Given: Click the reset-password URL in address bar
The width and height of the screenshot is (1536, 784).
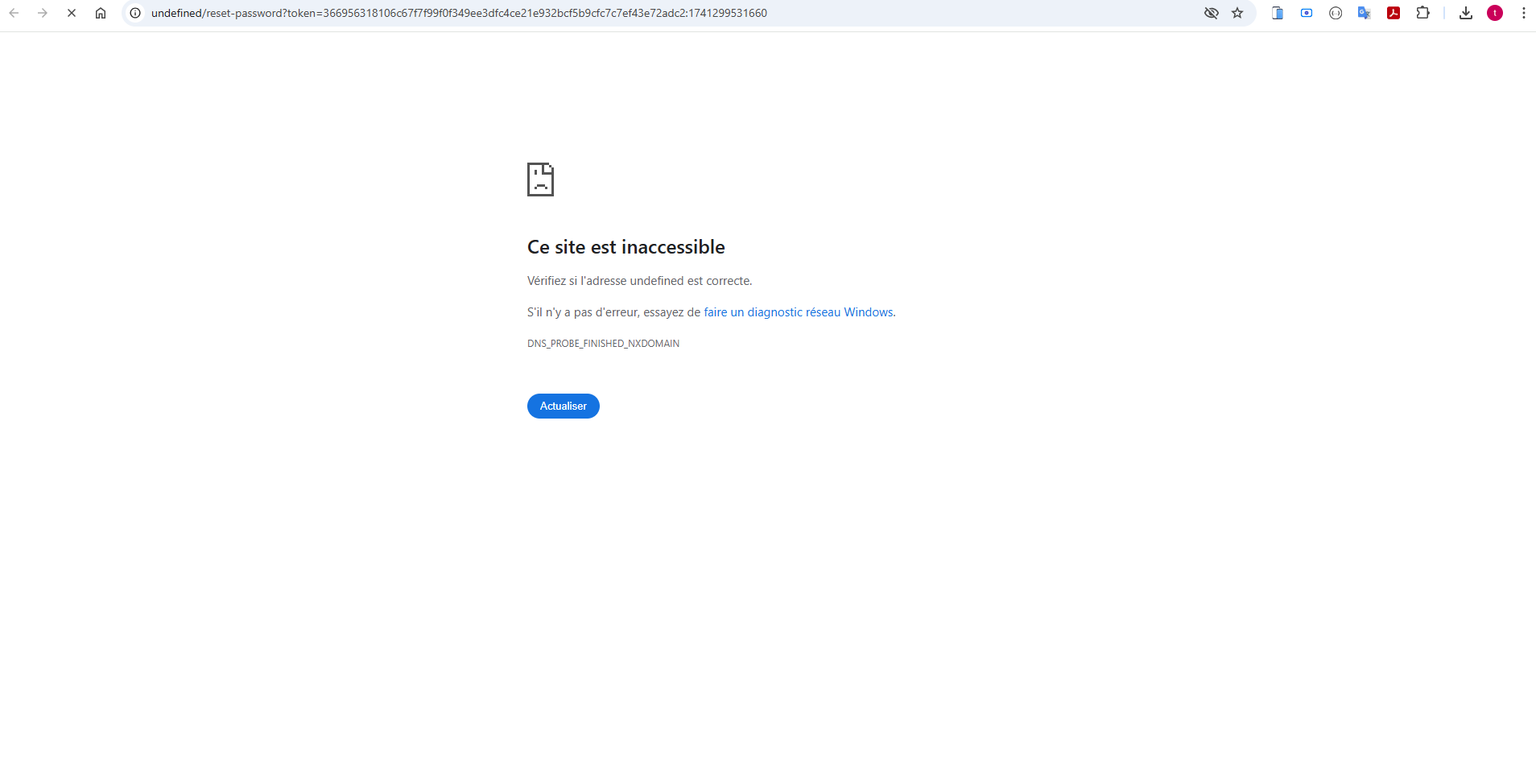Looking at the screenshot, I should (x=459, y=13).
